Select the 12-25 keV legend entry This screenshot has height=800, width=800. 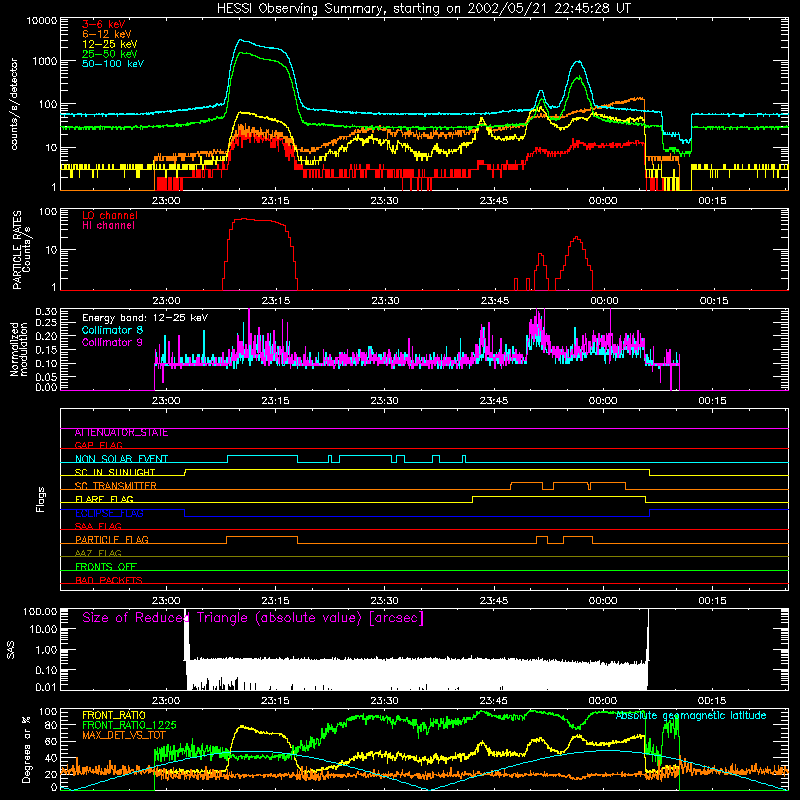pyautogui.click(x=109, y=44)
